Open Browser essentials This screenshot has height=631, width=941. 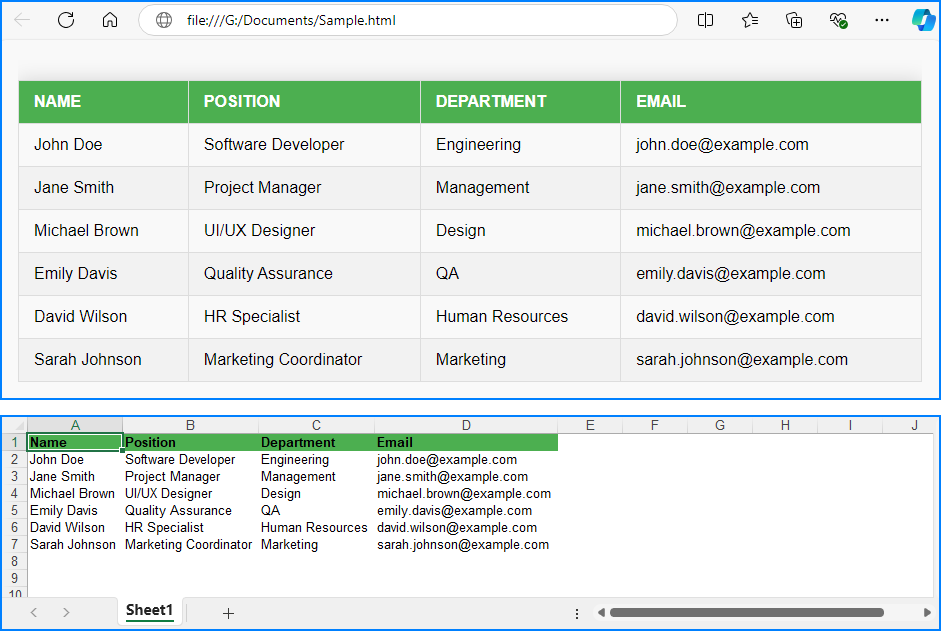click(x=838, y=19)
